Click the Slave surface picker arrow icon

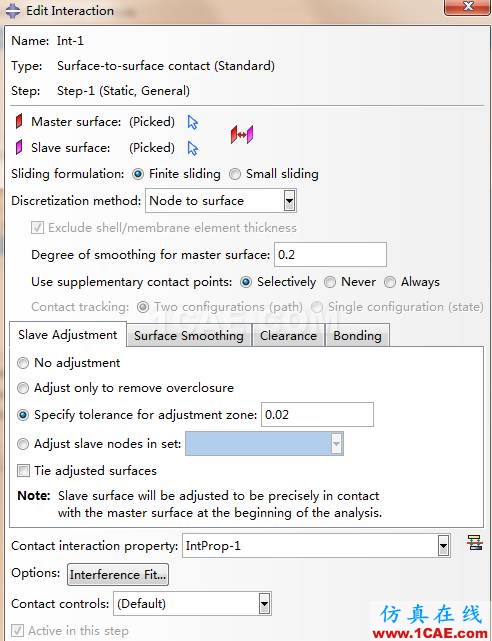pos(192,148)
